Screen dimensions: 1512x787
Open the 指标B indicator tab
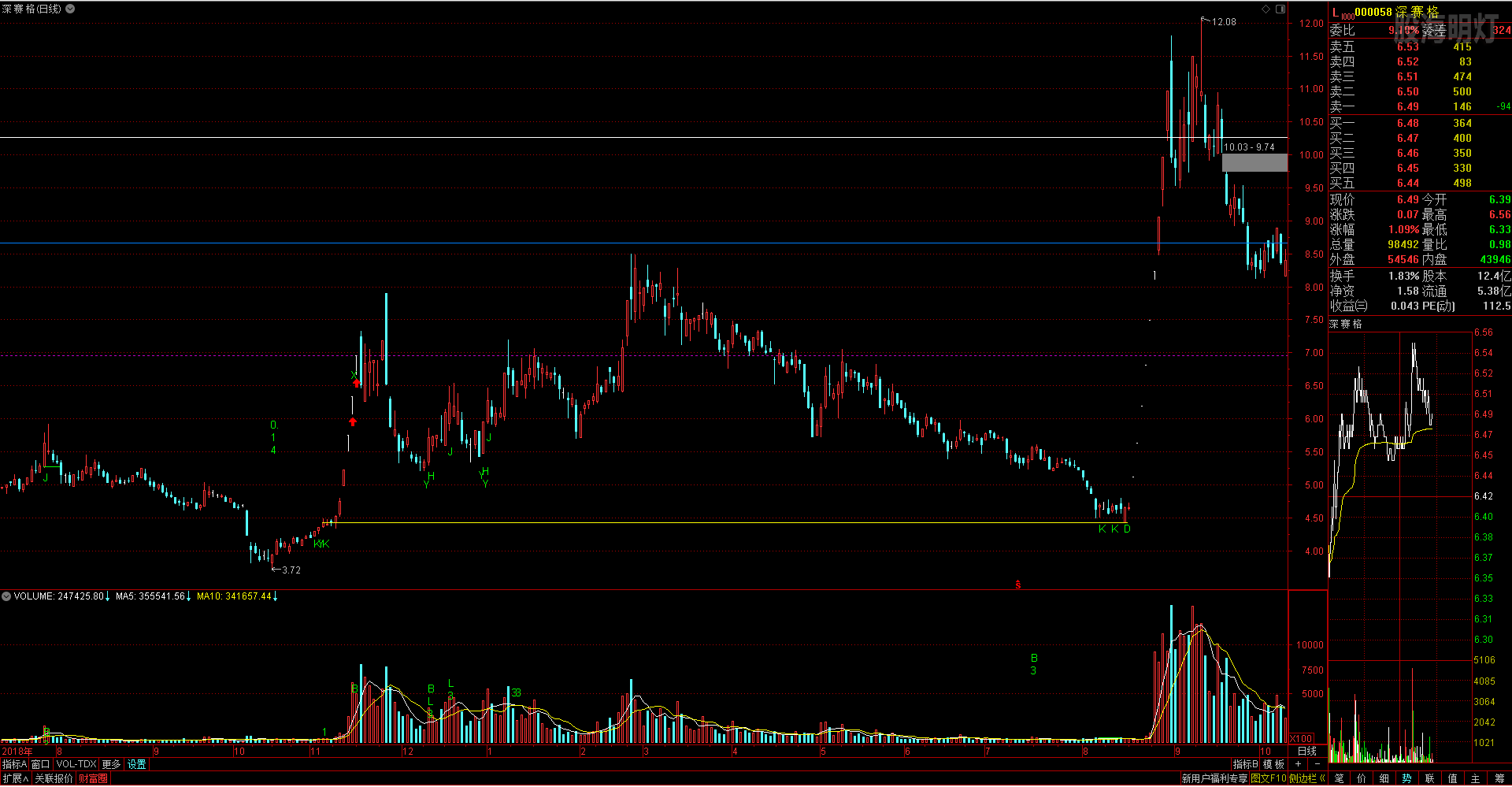[x=1245, y=764]
